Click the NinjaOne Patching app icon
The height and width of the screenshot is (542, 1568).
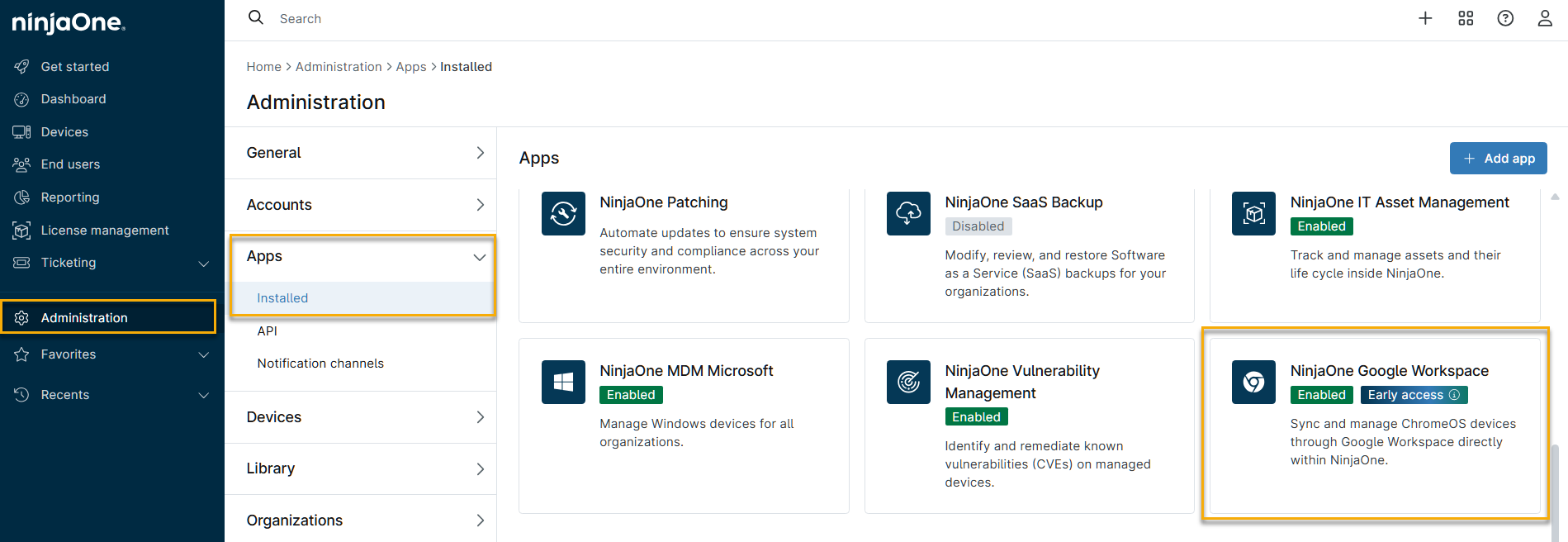[563, 213]
